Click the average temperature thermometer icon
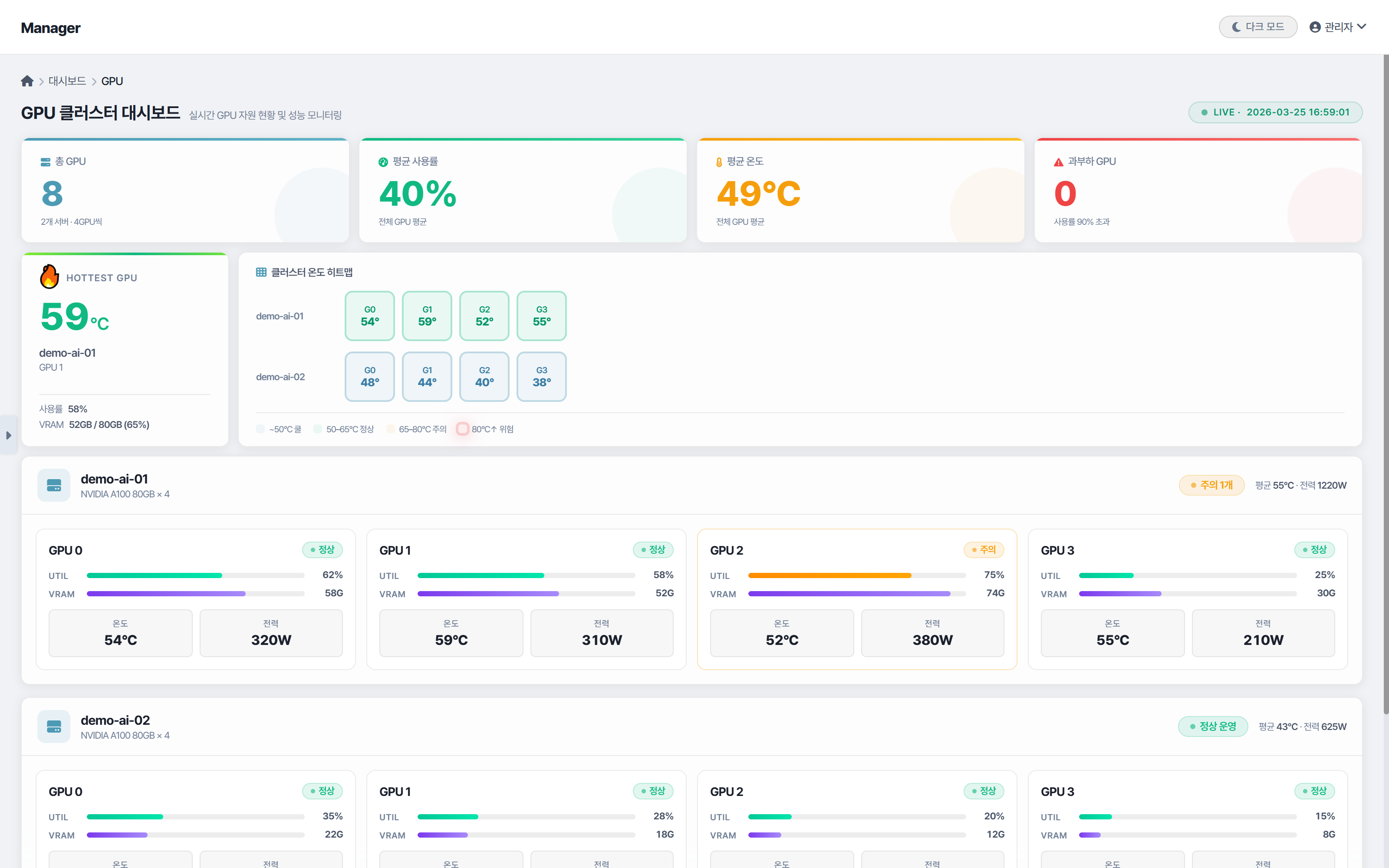The height and width of the screenshot is (868, 1389). tap(719, 162)
